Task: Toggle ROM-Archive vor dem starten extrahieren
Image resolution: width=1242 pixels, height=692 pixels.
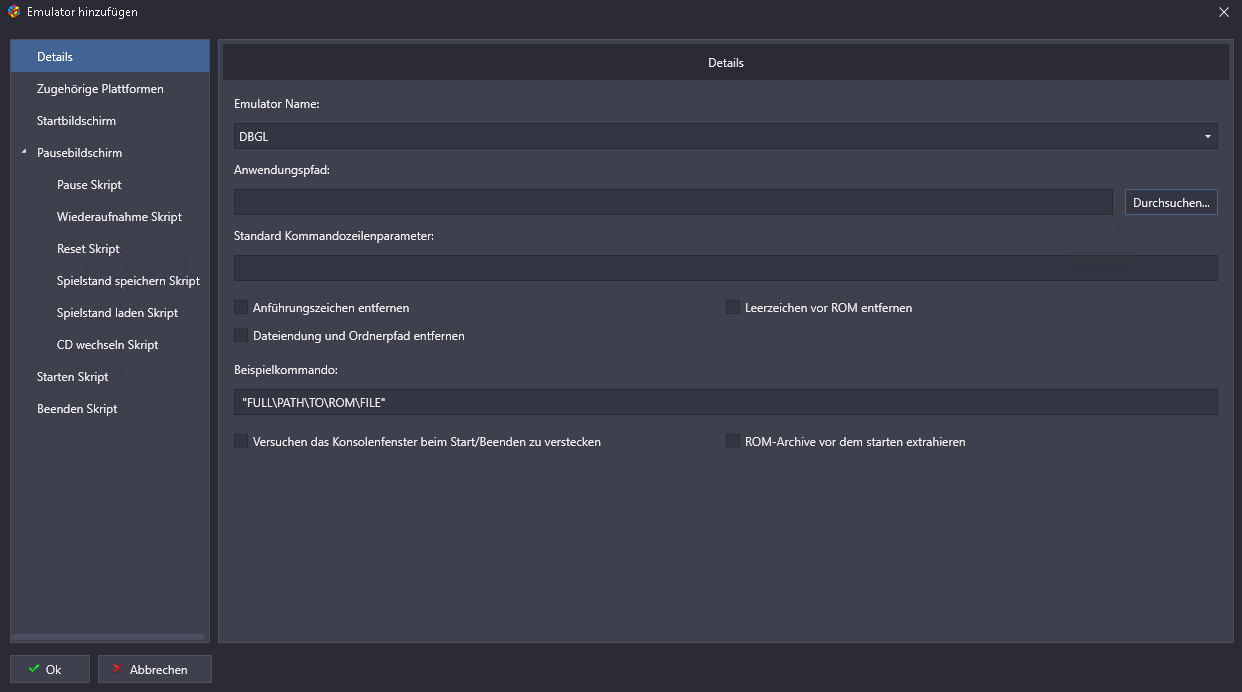Action: pos(733,441)
